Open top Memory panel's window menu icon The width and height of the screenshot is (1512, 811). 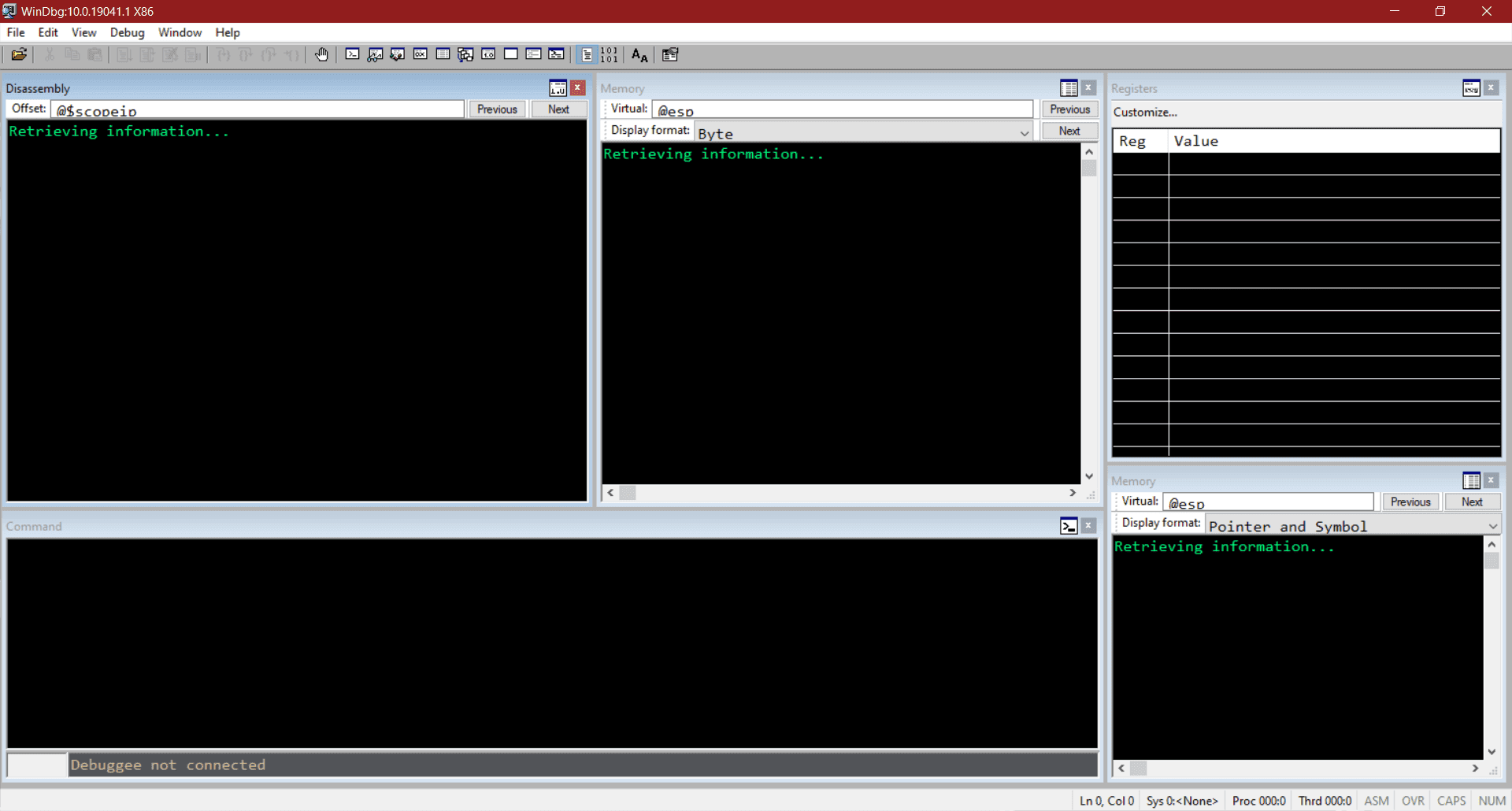pos(1069,88)
